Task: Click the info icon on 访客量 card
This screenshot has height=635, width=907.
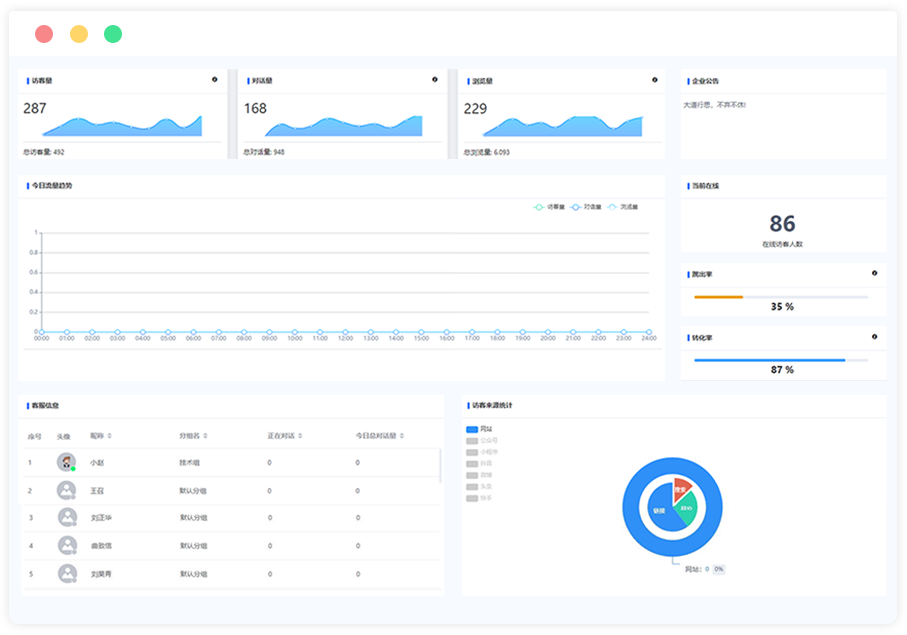Action: coord(214,80)
